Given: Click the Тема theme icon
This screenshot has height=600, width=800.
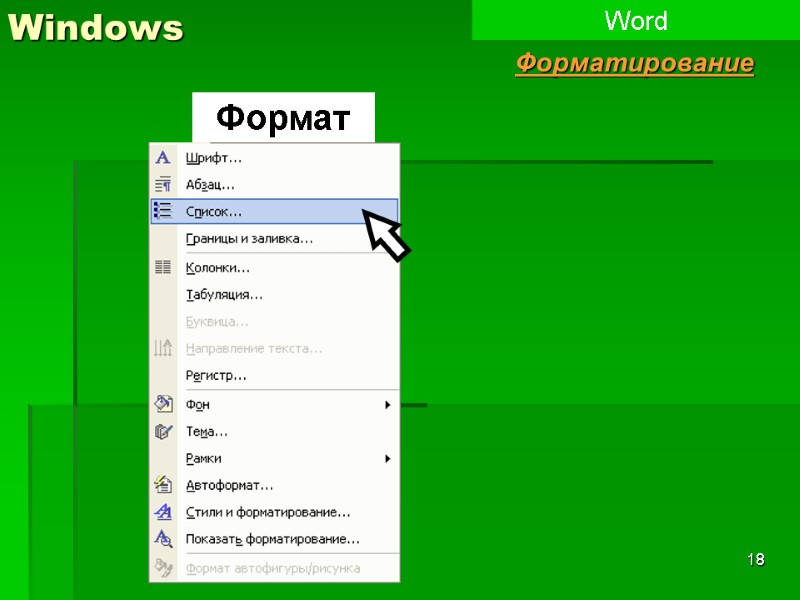Looking at the screenshot, I should point(163,431).
